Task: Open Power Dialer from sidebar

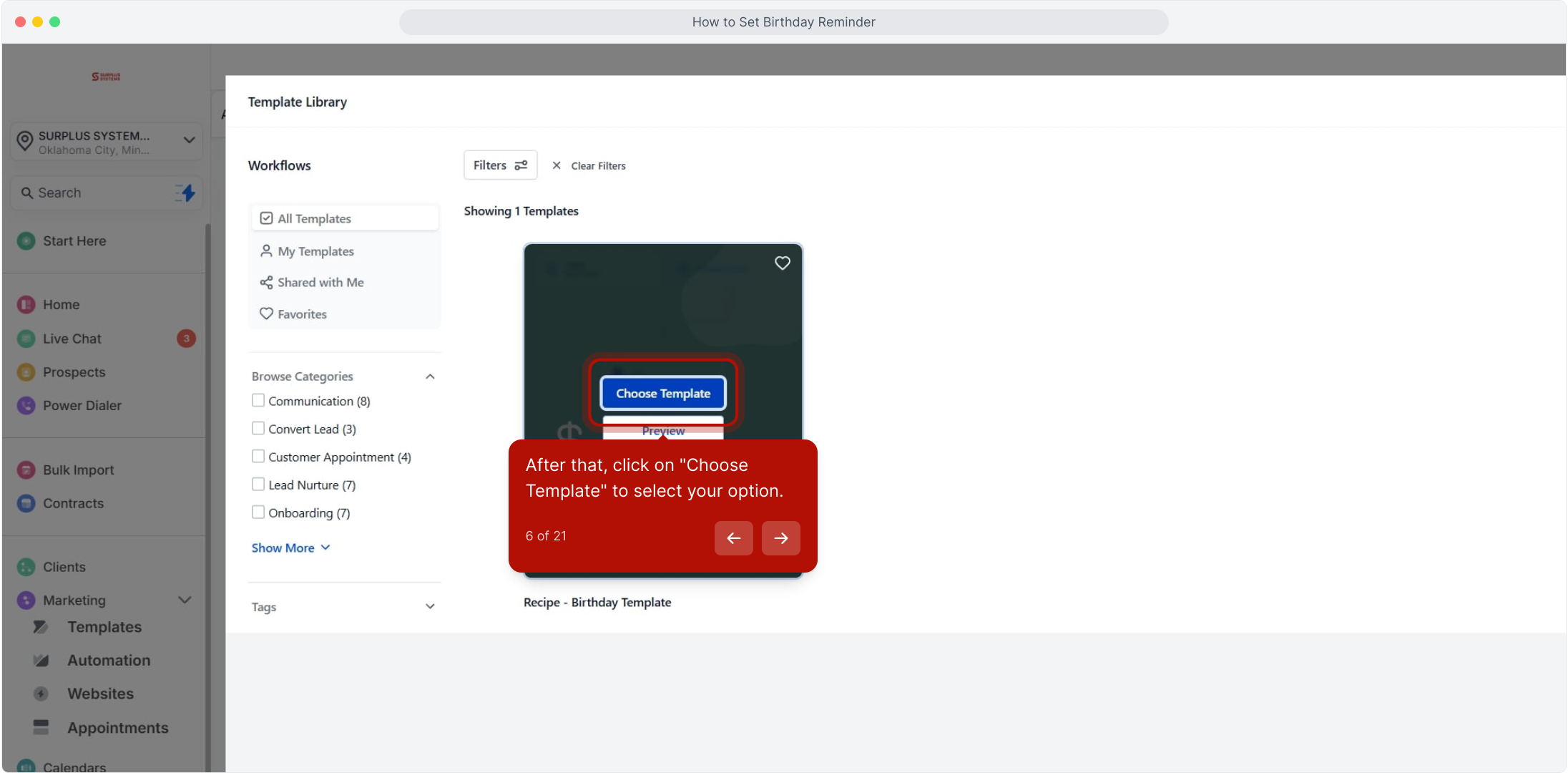Action: coord(82,406)
